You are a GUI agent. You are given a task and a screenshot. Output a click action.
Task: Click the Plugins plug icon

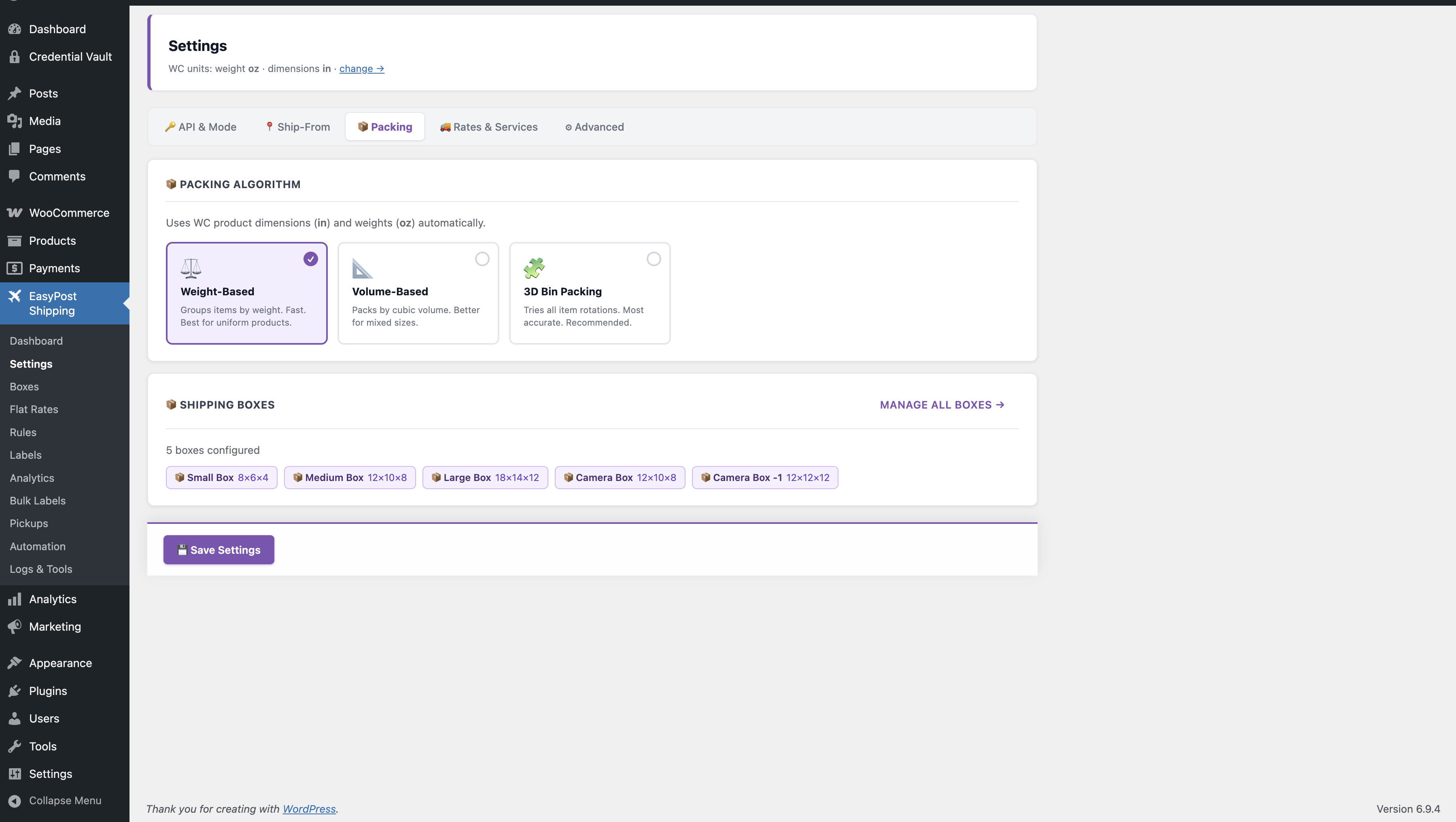(x=15, y=691)
